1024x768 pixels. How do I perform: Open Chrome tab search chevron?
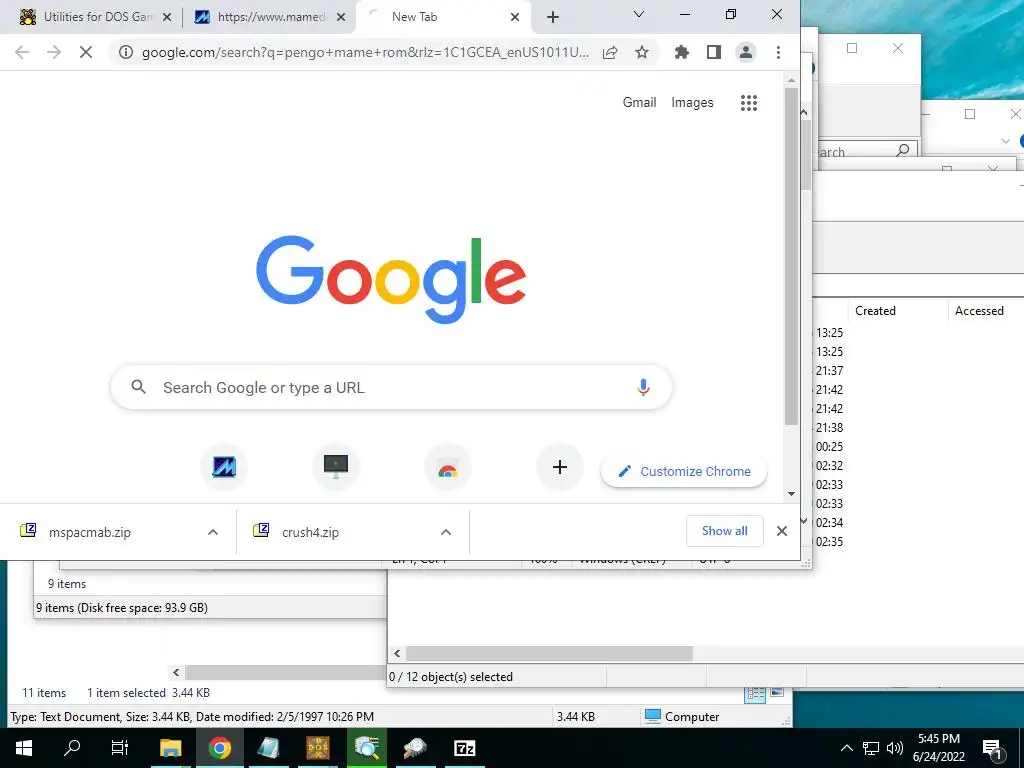click(639, 14)
